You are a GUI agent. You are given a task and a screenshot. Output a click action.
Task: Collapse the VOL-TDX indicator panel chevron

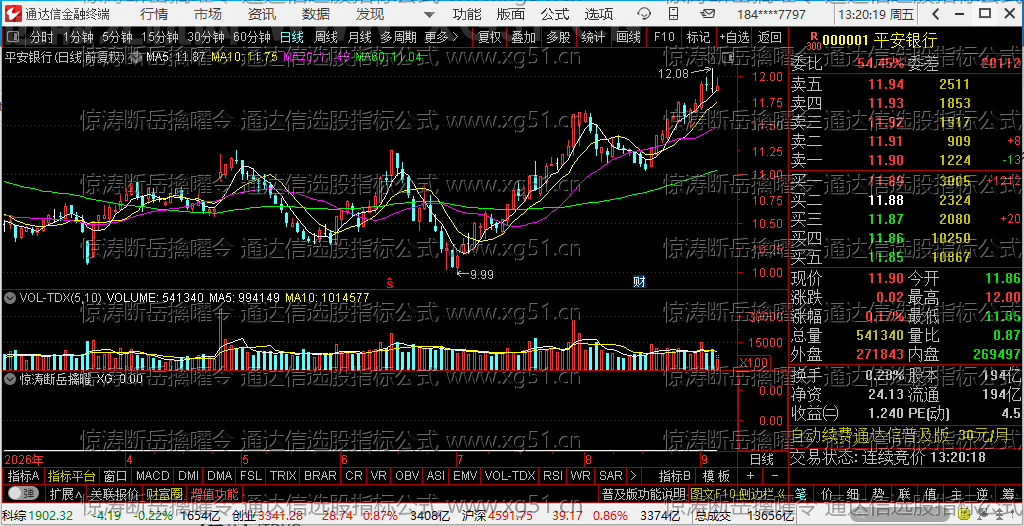[x=10, y=298]
